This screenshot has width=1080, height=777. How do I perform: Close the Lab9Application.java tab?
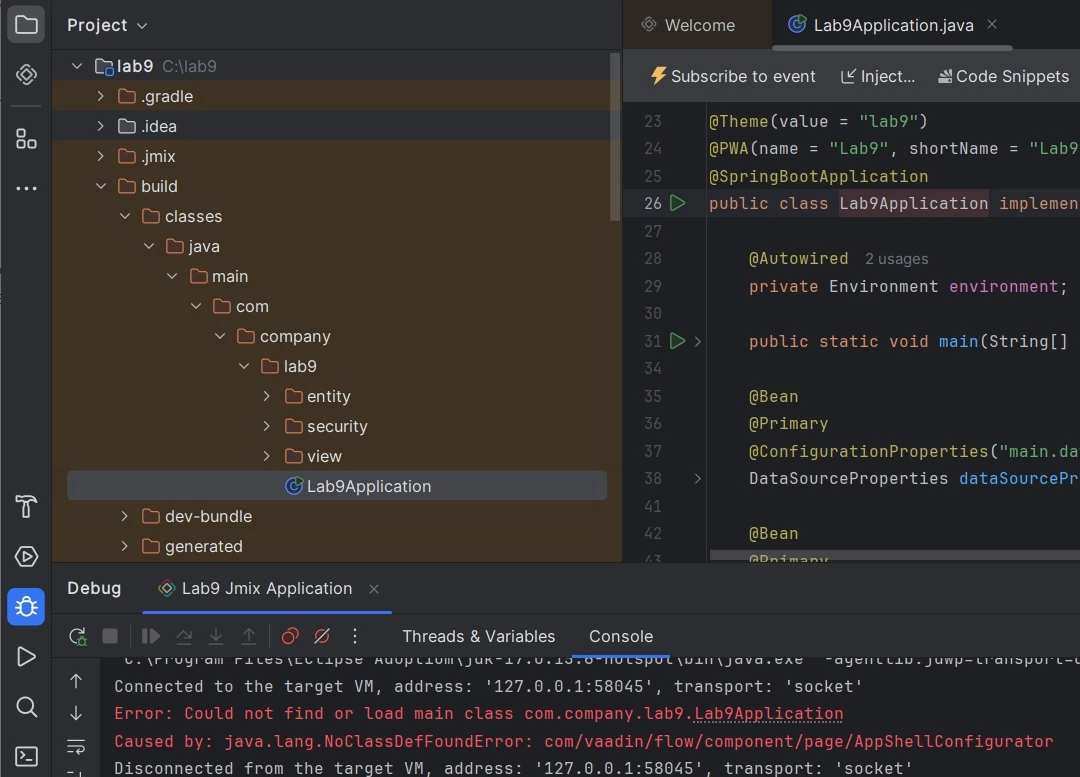pos(992,24)
